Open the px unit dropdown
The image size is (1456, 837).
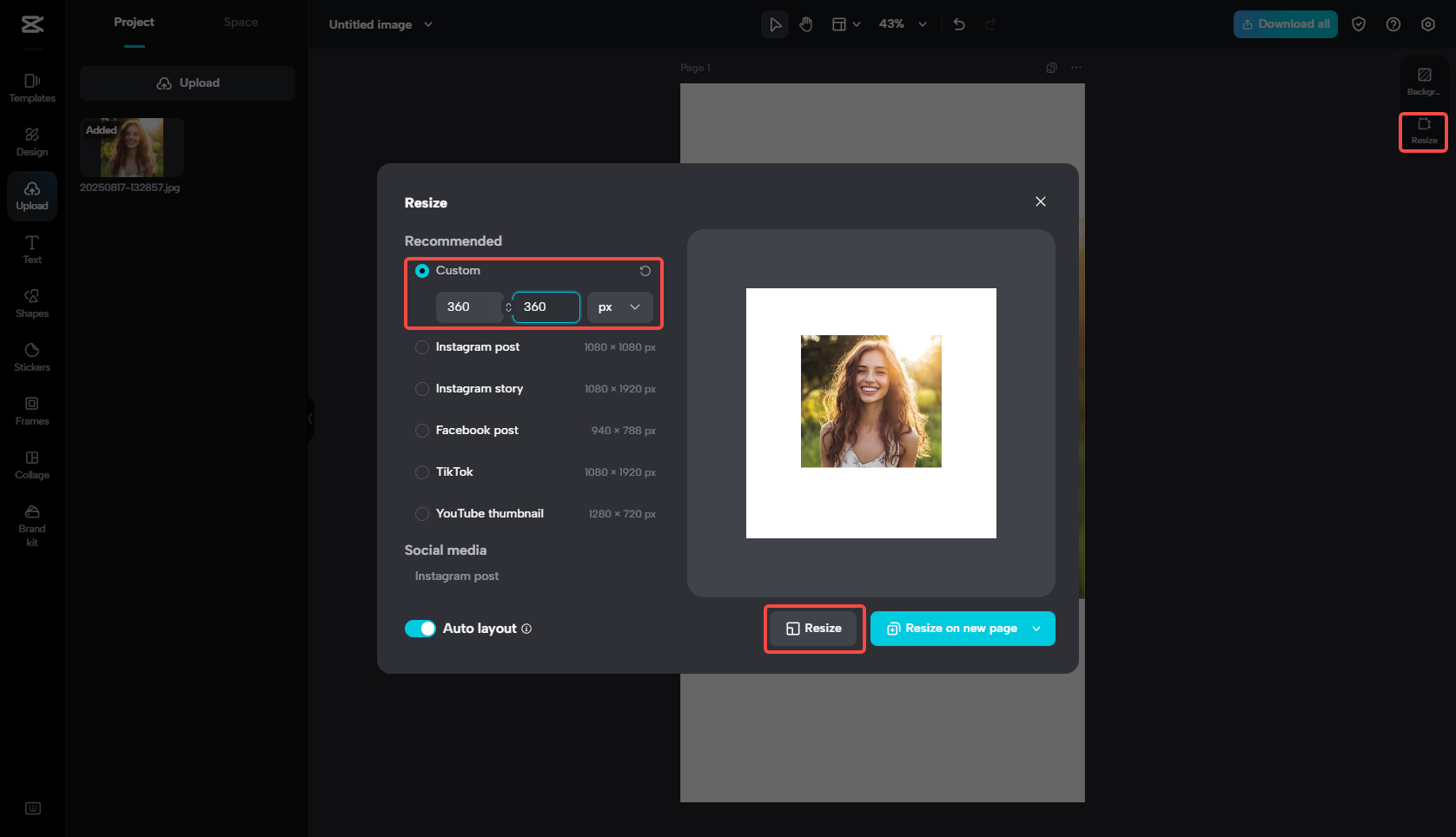click(619, 307)
